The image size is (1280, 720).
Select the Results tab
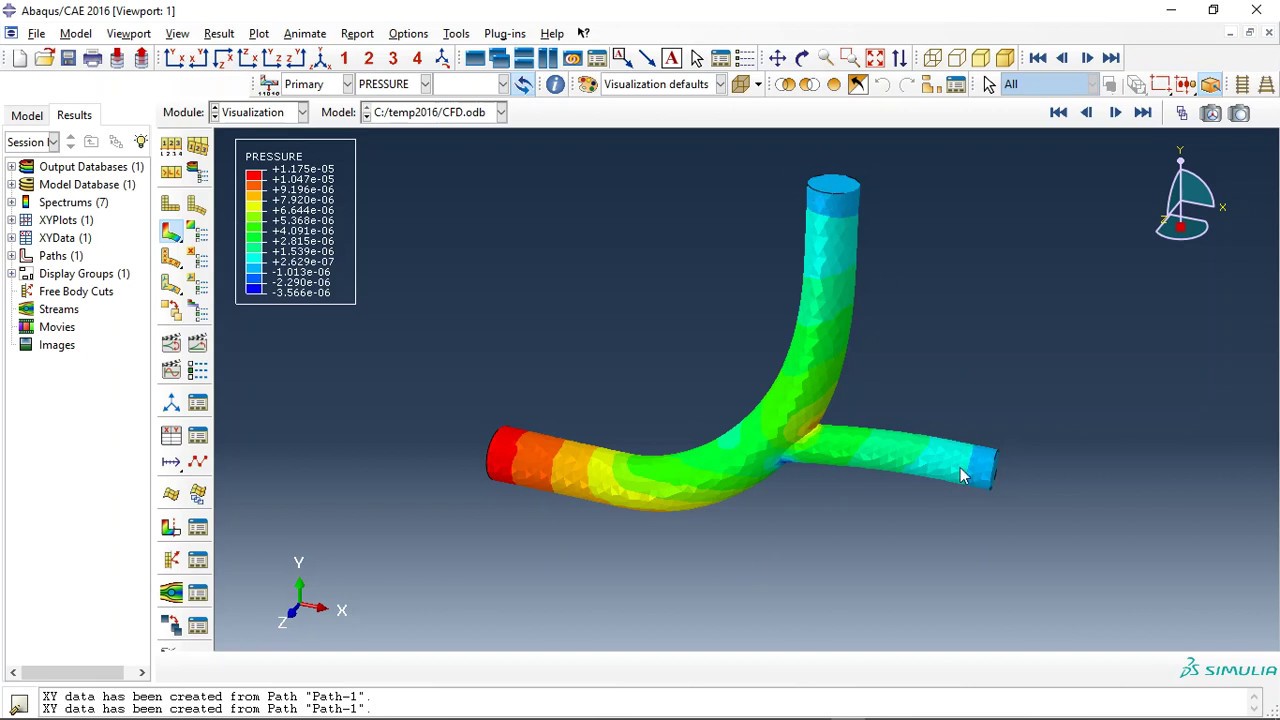click(x=74, y=115)
